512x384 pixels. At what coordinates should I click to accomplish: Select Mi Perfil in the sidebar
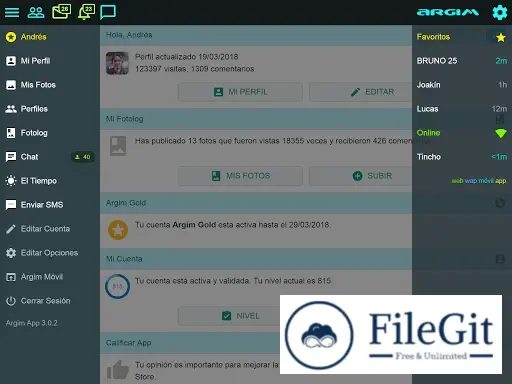[x=50, y=61]
